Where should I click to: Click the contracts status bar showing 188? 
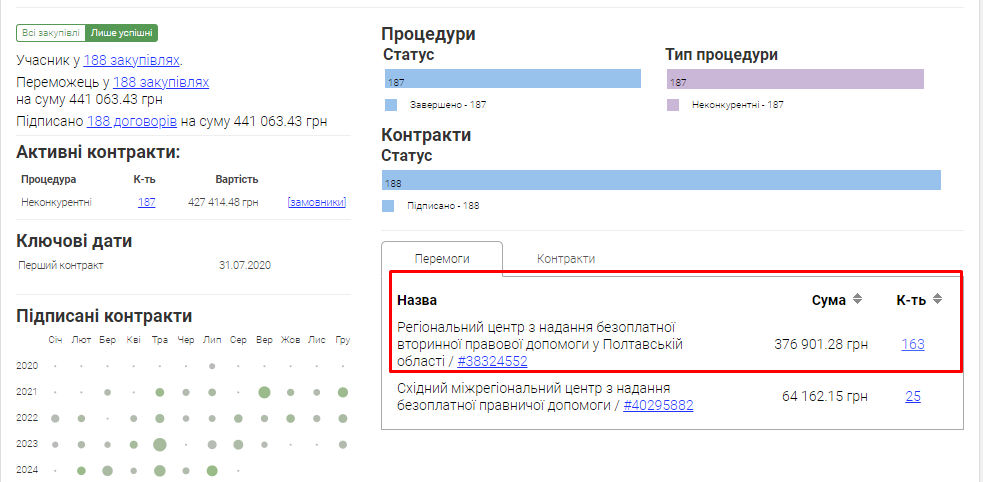click(x=661, y=180)
